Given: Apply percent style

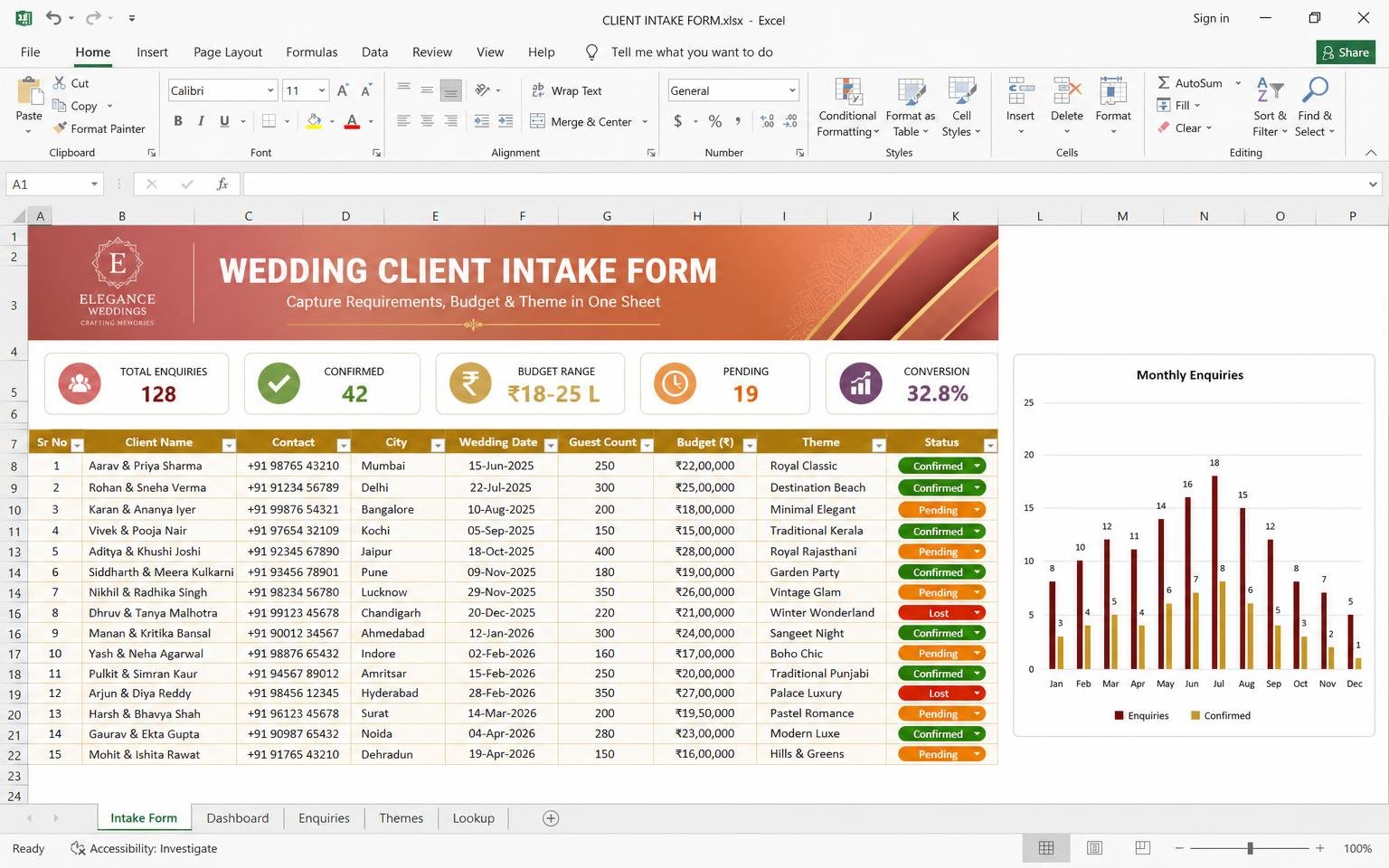Looking at the screenshot, I should (715, 121).
